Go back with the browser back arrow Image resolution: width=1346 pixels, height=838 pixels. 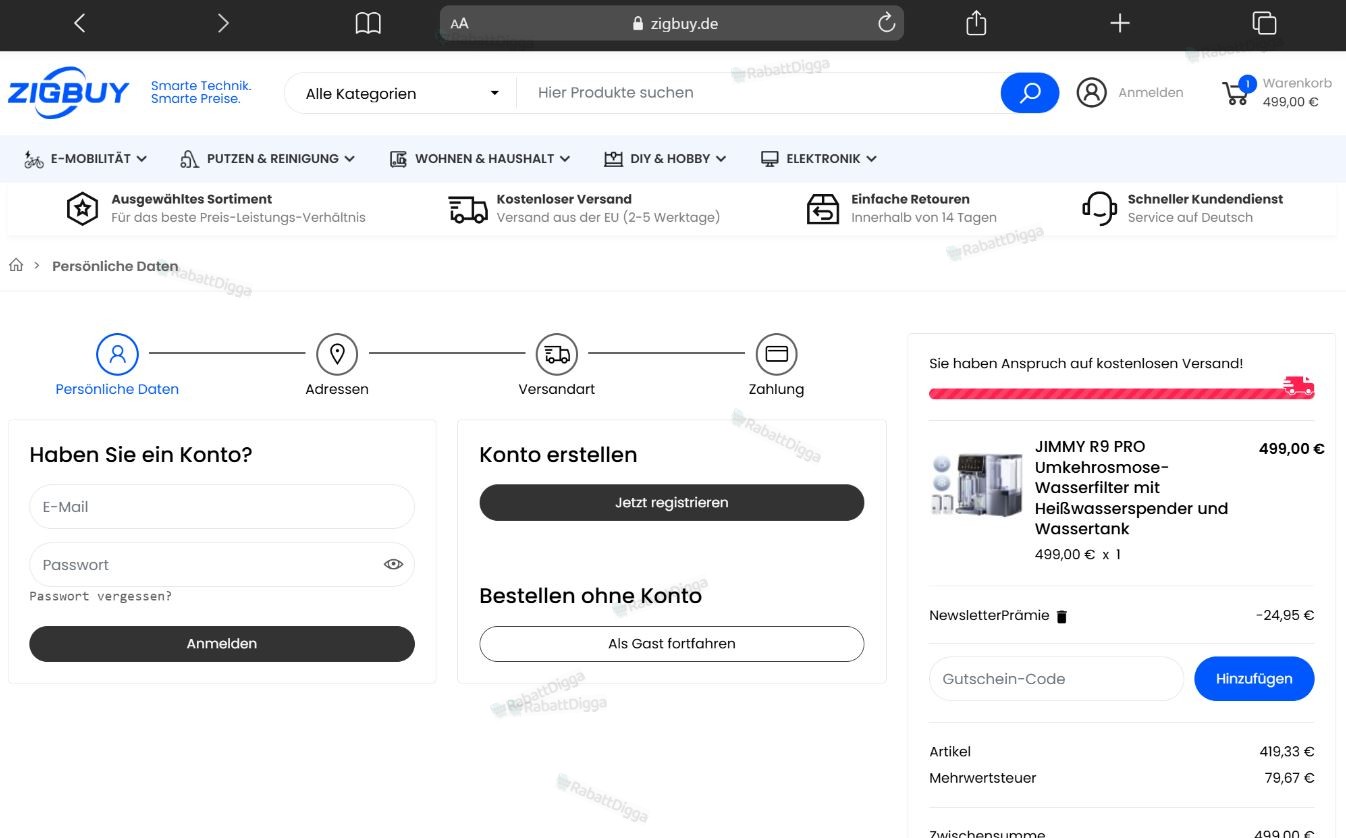pos(80,23)
